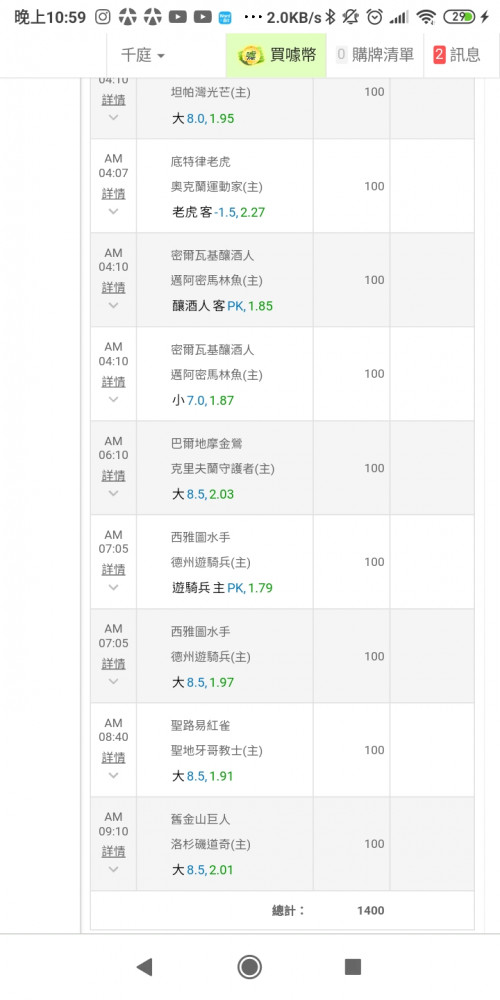Open the 購牌清單 tab
Image resolution: width=500 pixels, height=1000 pixels.
click(x=375, y=55)
